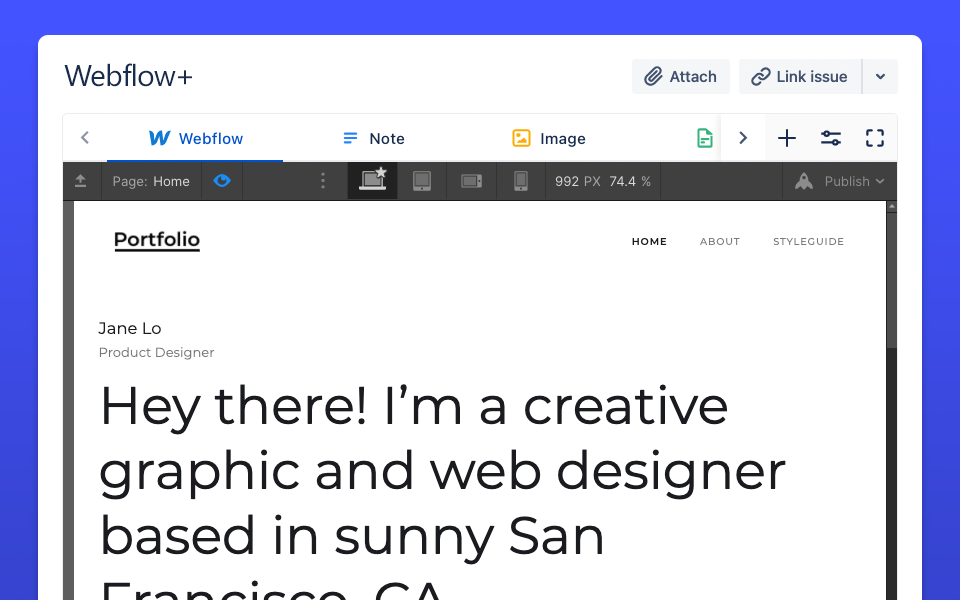Image resolution: width=960 pixels, height=600 pixels.
Task: Select the tablet breakpoint icon
Action: pyautogui.click(x=422, y=181)
